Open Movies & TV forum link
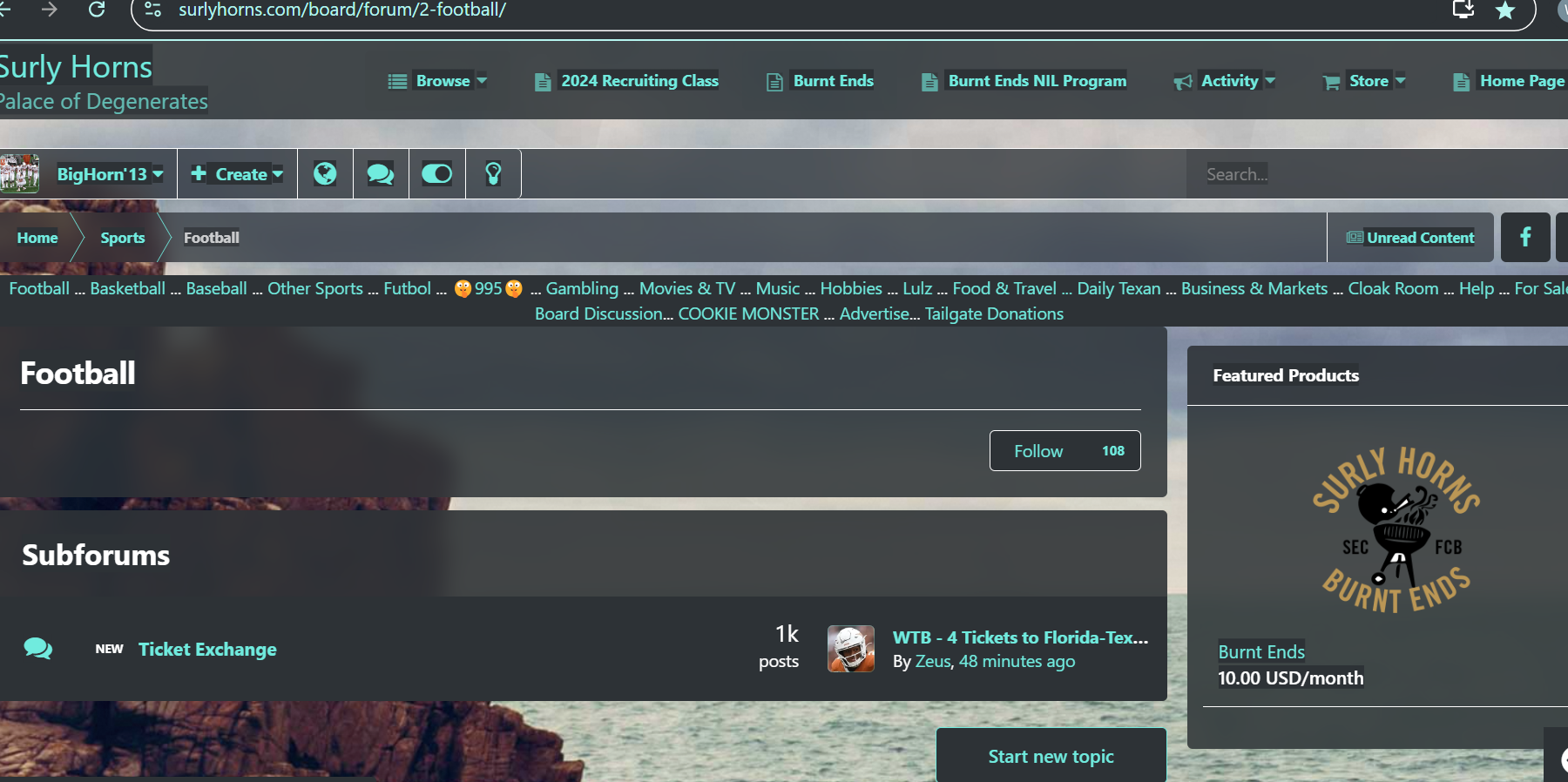This screenshot has width=1568, height=782. [x=687, y=288]
